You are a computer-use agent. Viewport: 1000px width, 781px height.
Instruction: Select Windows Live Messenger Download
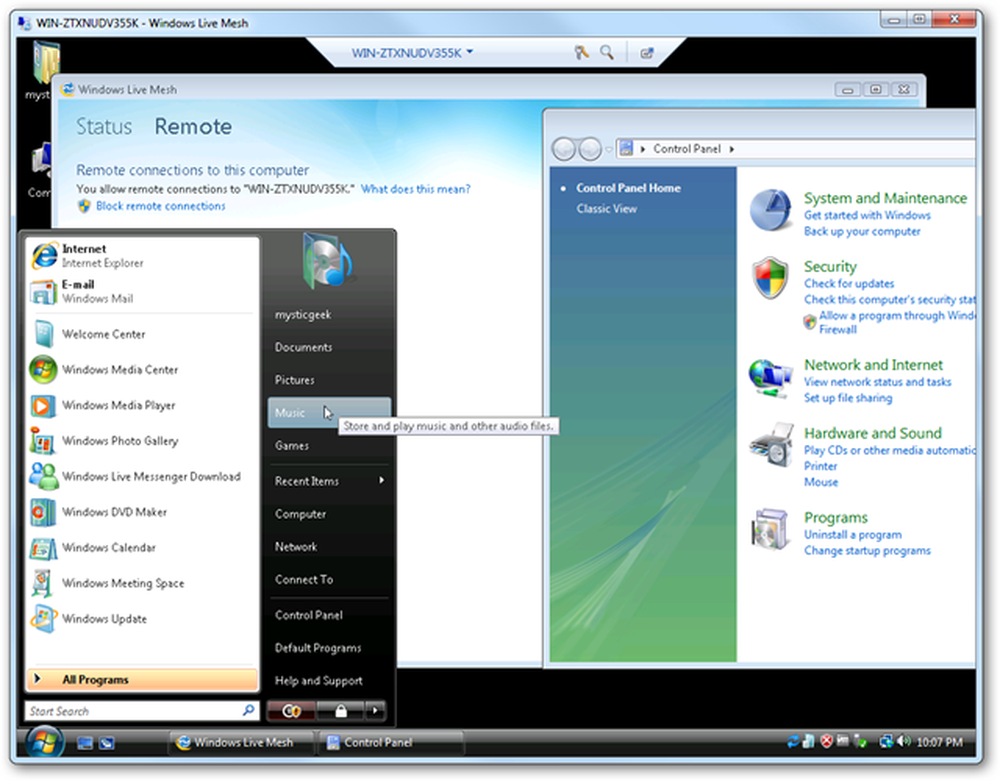point(142,476)
